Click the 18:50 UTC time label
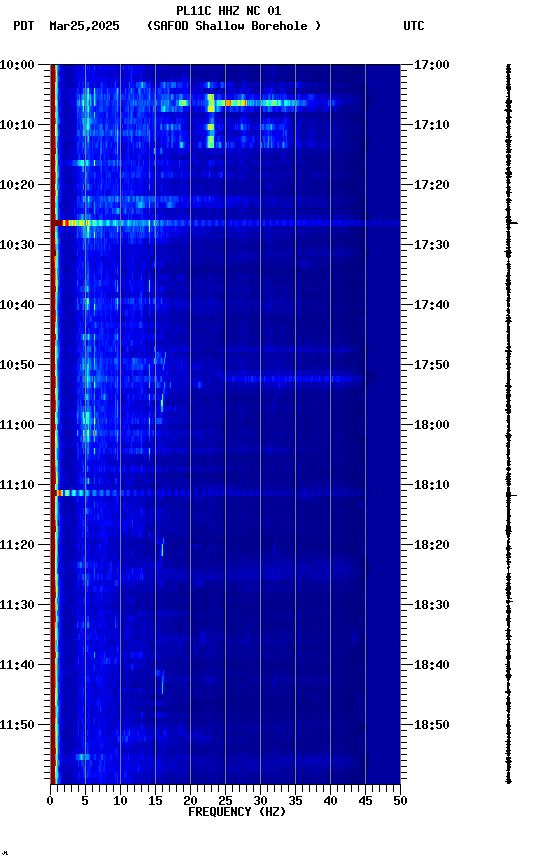The image size is (552, 864). tap(432, 725)
